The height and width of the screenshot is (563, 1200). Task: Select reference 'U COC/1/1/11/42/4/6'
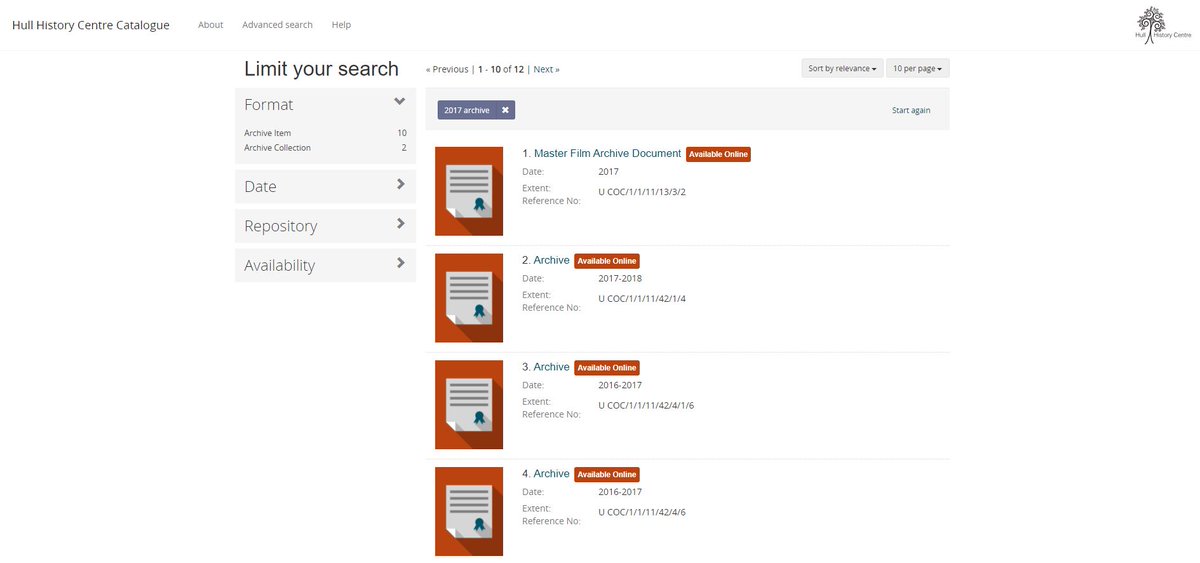pos(642,512)
